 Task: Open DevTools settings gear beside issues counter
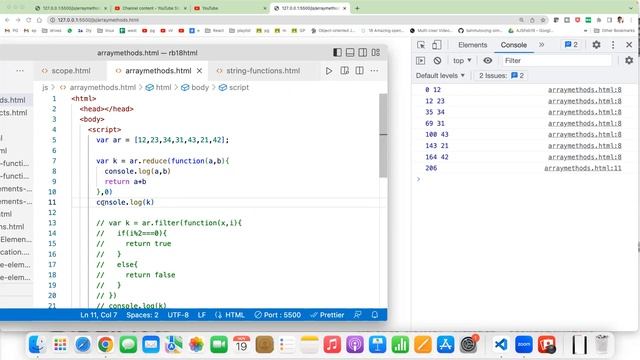pyautogui.click(x=596, y=45)
